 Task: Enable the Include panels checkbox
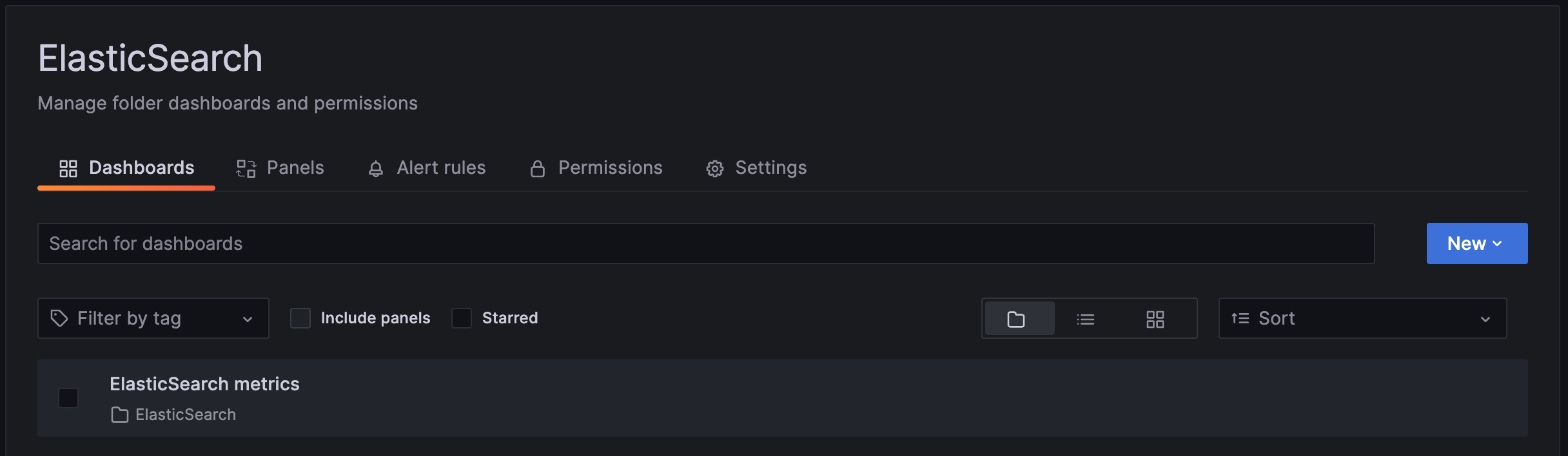[300, 318]
